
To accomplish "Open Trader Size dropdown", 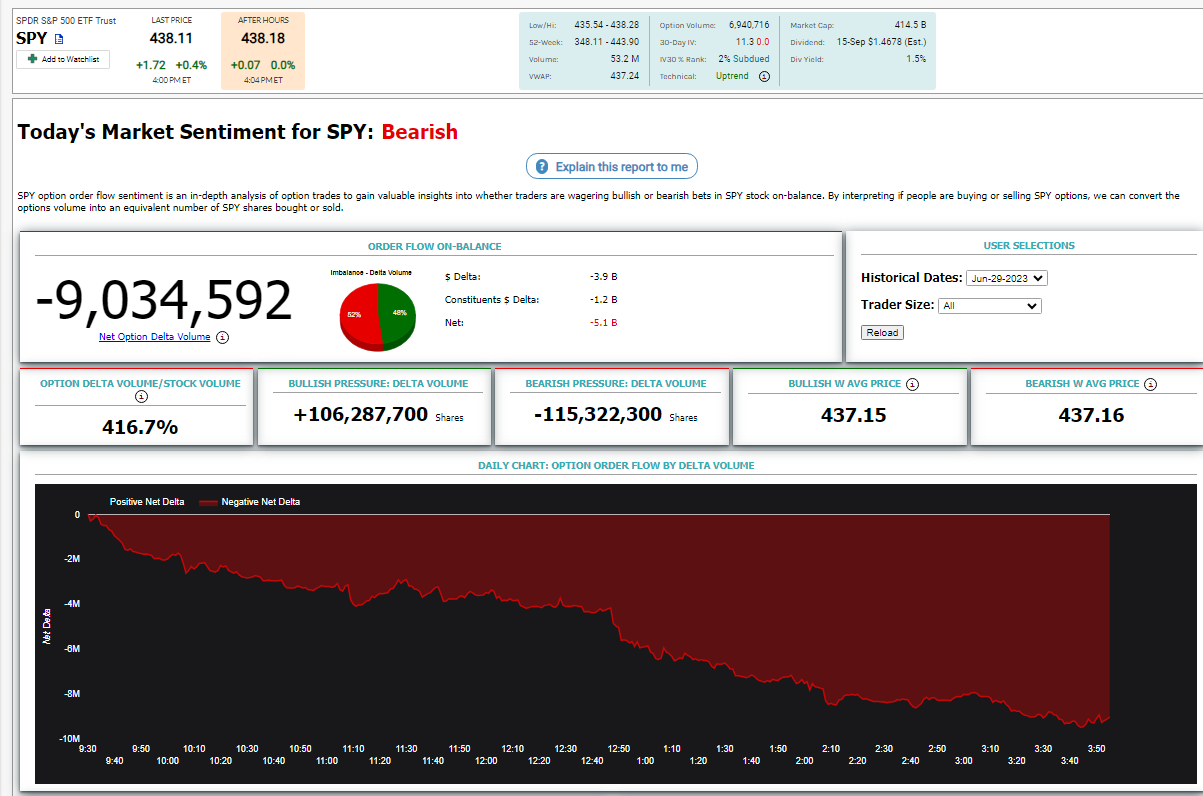I will 990,306.
